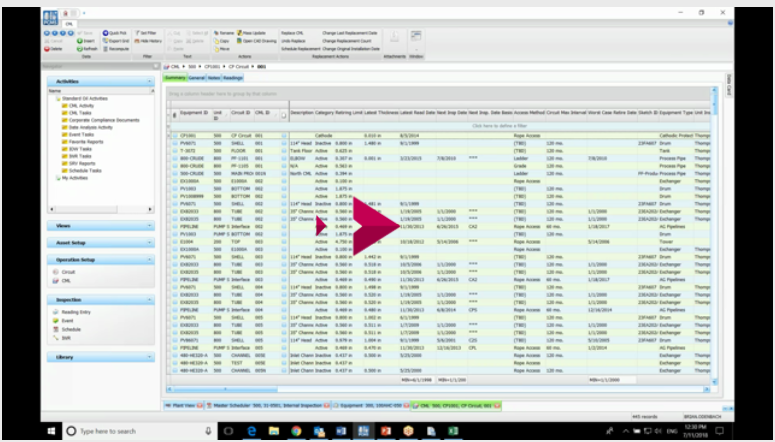Image resolution: width=775 pixels, height=442 pixels.
Task: Click the Recompute ribbon button
Action: pyautogui.click(x=116, y=49)
